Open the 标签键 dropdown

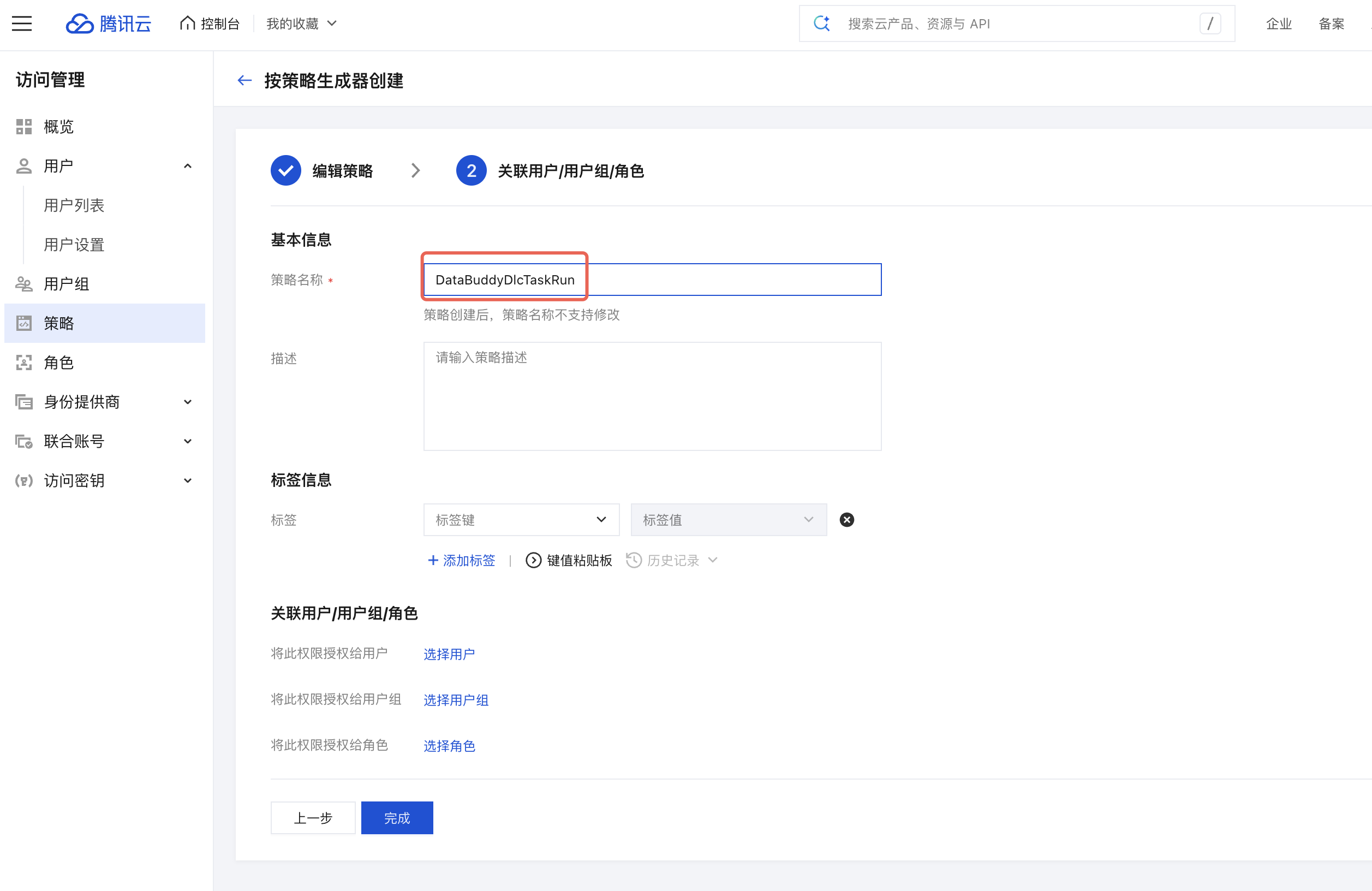coord(521,520)
